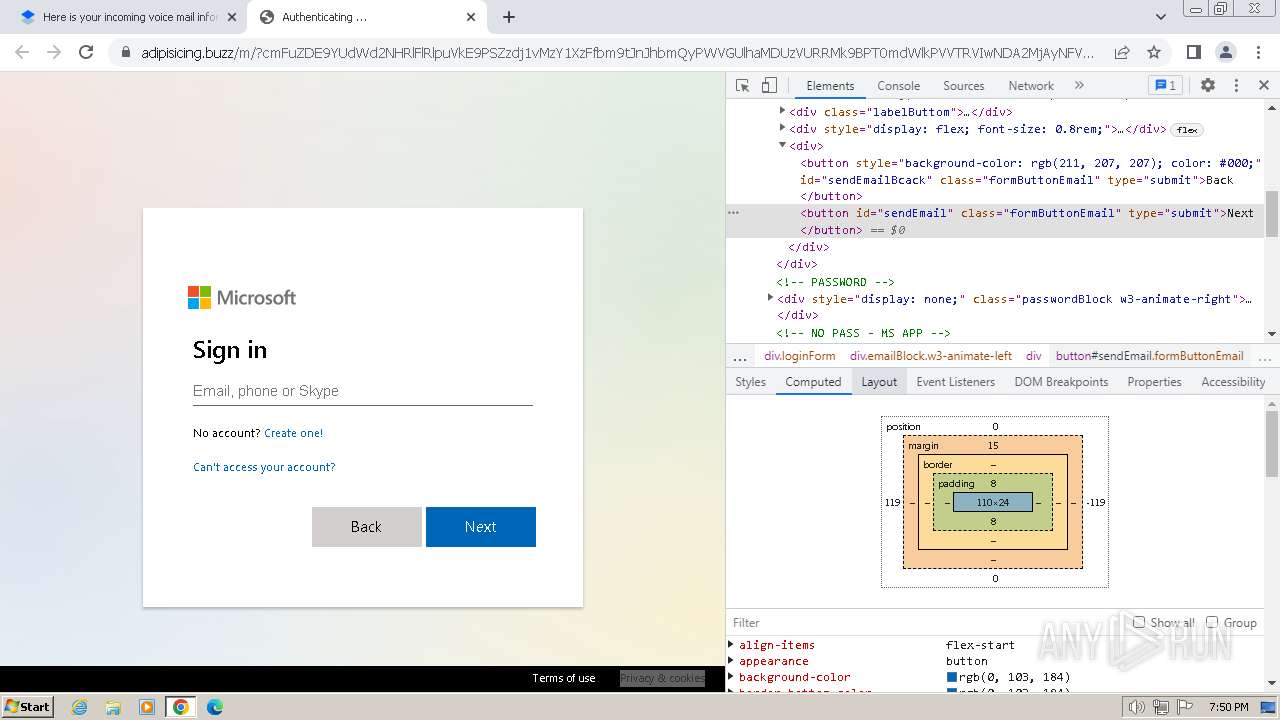Open the issues counter badge in DevTools
1280x720 pixels.
pyautogui.click(x=1165, y=86)
